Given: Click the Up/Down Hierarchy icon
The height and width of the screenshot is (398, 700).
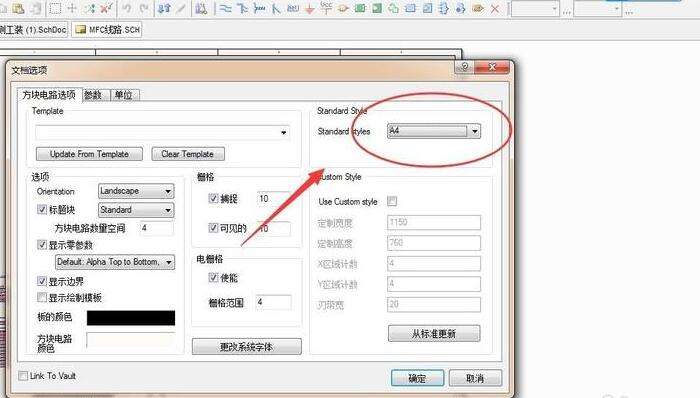Looking at the screenshot, I should (x=164, y=8).
